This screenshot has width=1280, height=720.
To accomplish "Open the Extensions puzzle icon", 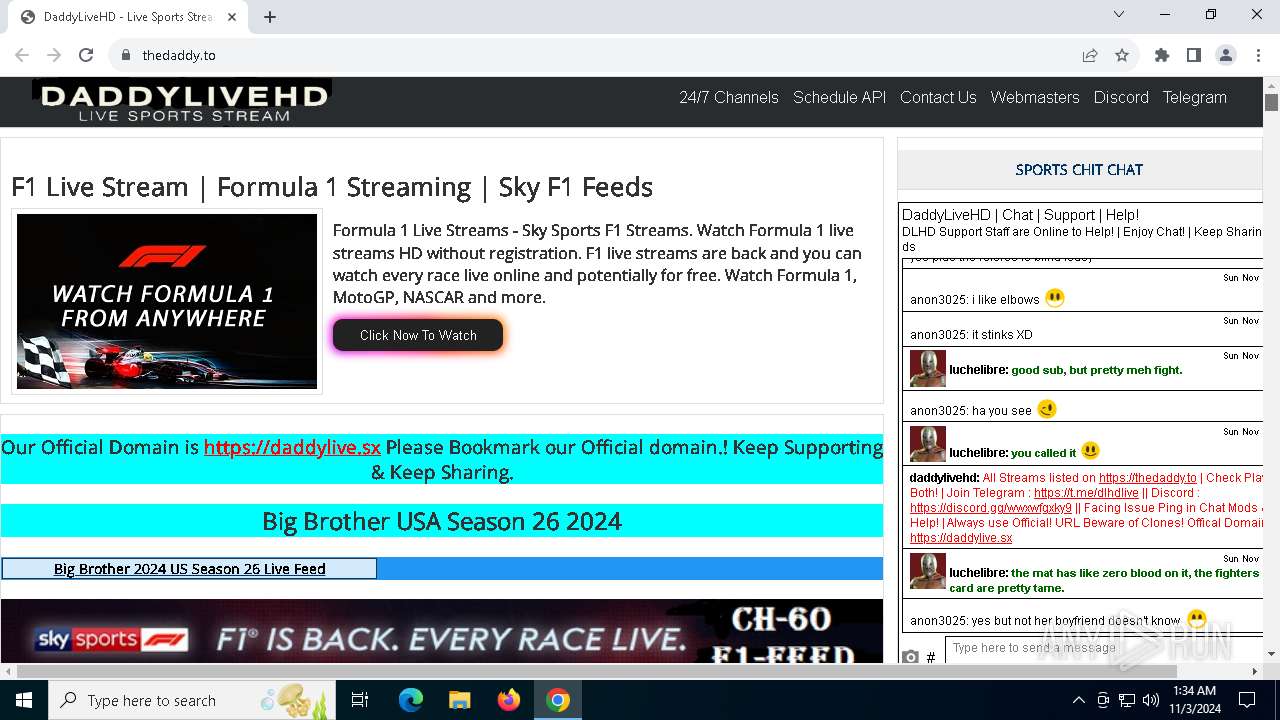I will (1162, 55).
